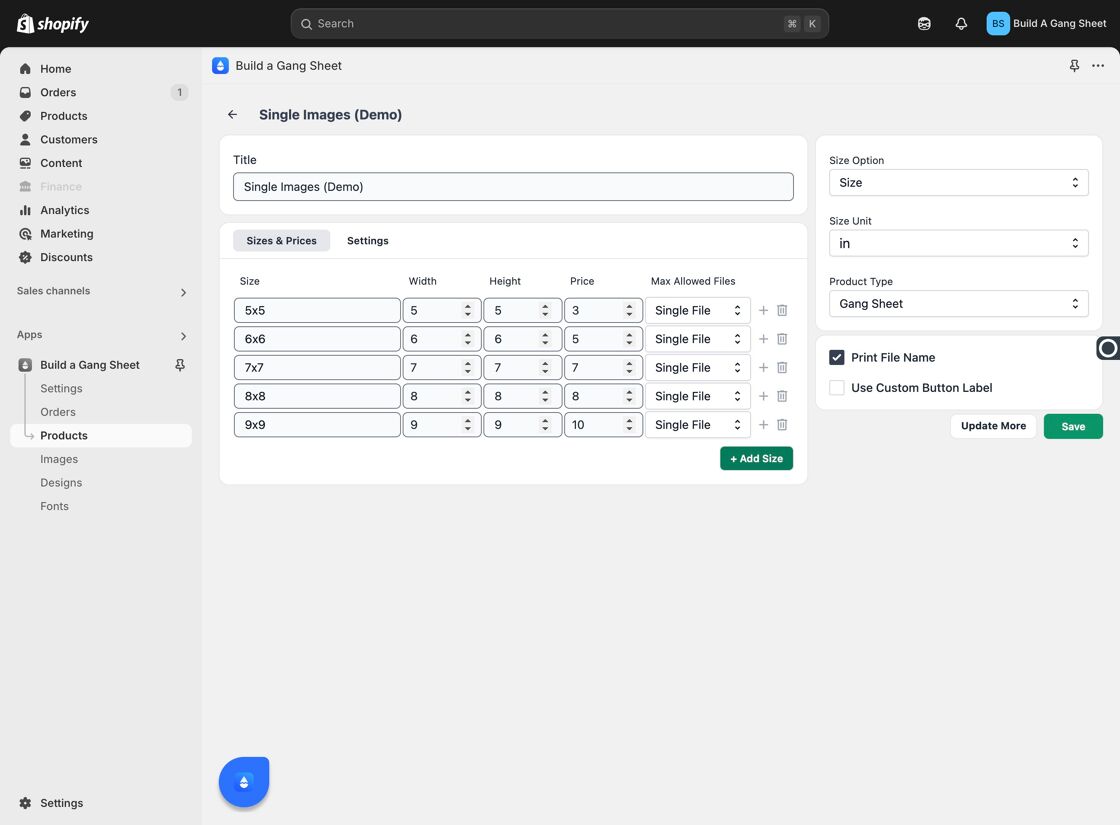Click the Title input field

(x=513, y=186)
